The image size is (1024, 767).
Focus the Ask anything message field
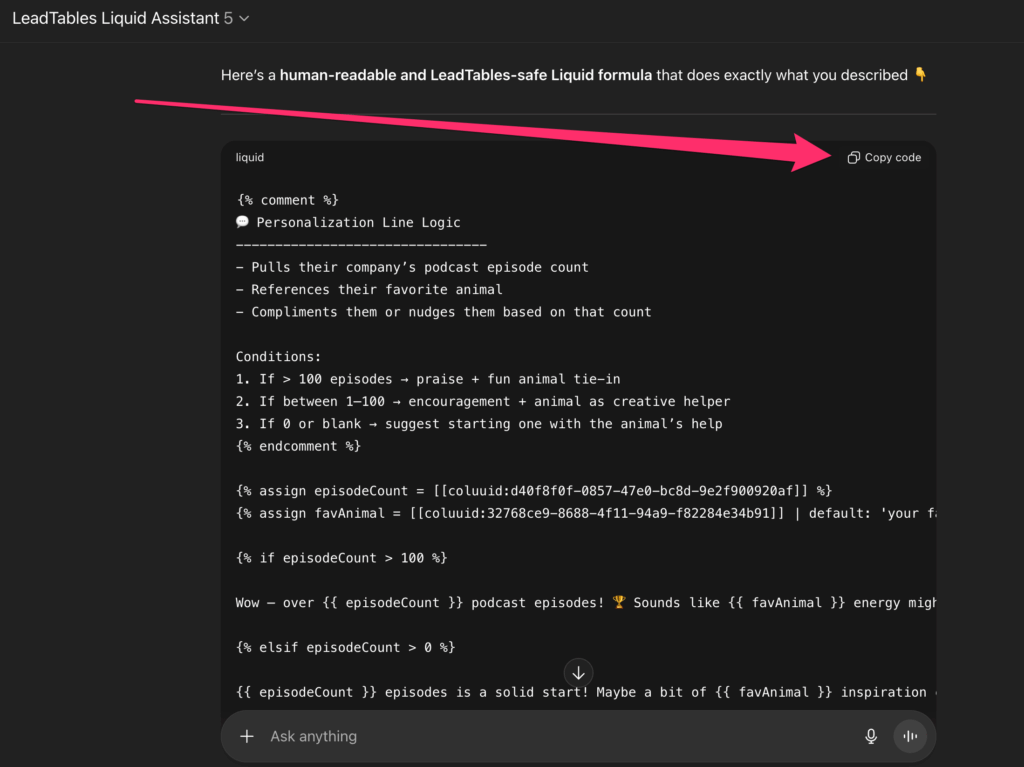550,737
